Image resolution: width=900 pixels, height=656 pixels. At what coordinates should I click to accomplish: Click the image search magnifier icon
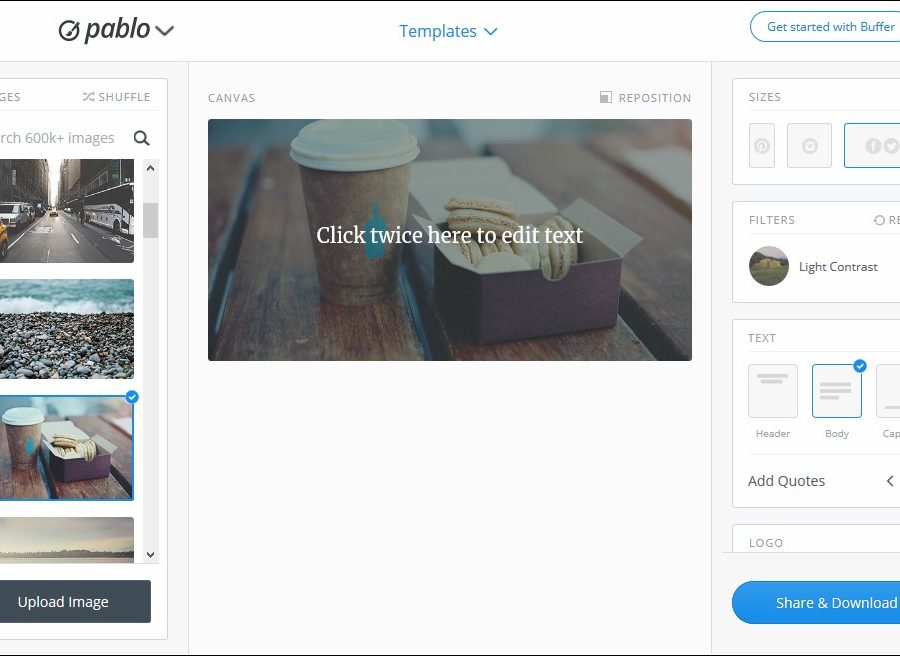(141, 138)
